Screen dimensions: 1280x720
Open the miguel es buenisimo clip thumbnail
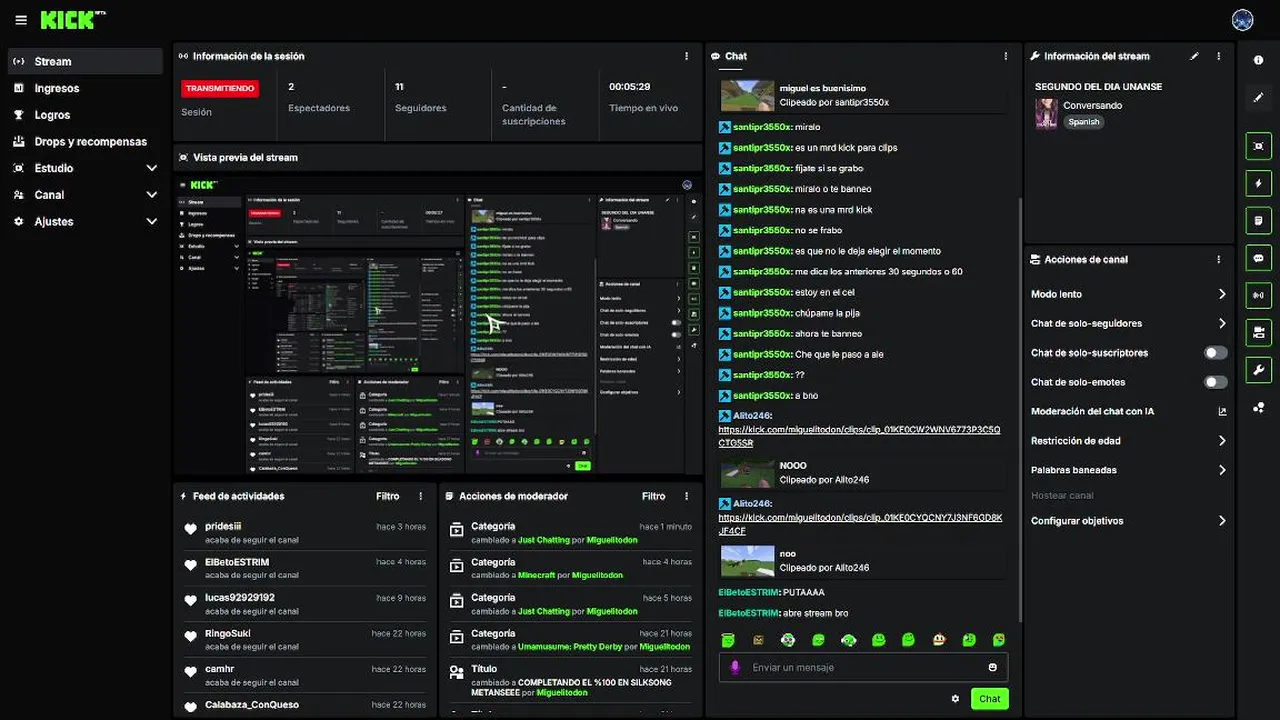pos(748,95)
